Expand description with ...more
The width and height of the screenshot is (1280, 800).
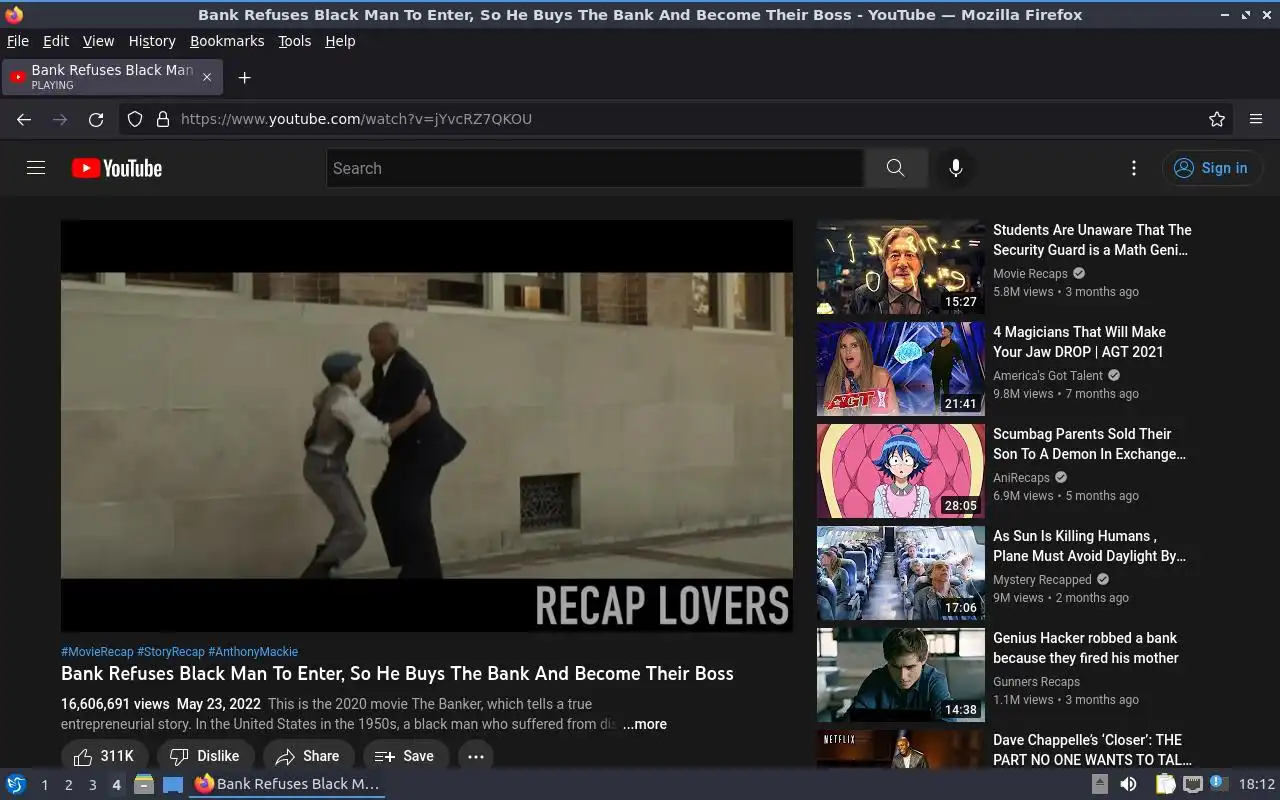(x=645, y=724)
